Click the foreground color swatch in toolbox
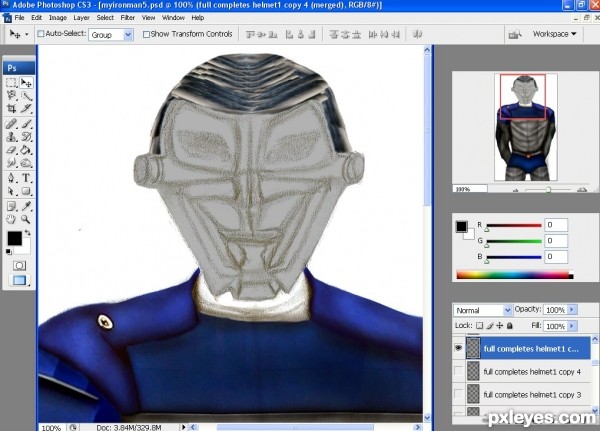Viewport: 600px width, 431px height. click(x=14, y=238)
